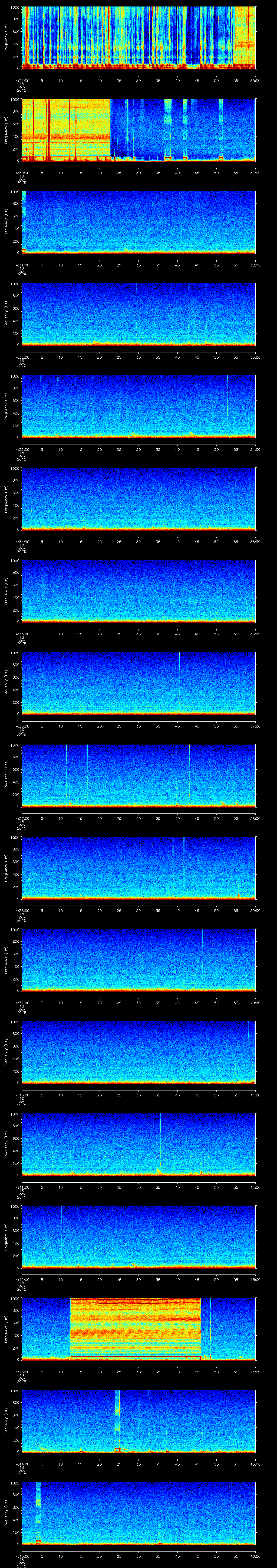
Task: Click the spectrogram panel starting at 4:33:00
Action: 138,407
